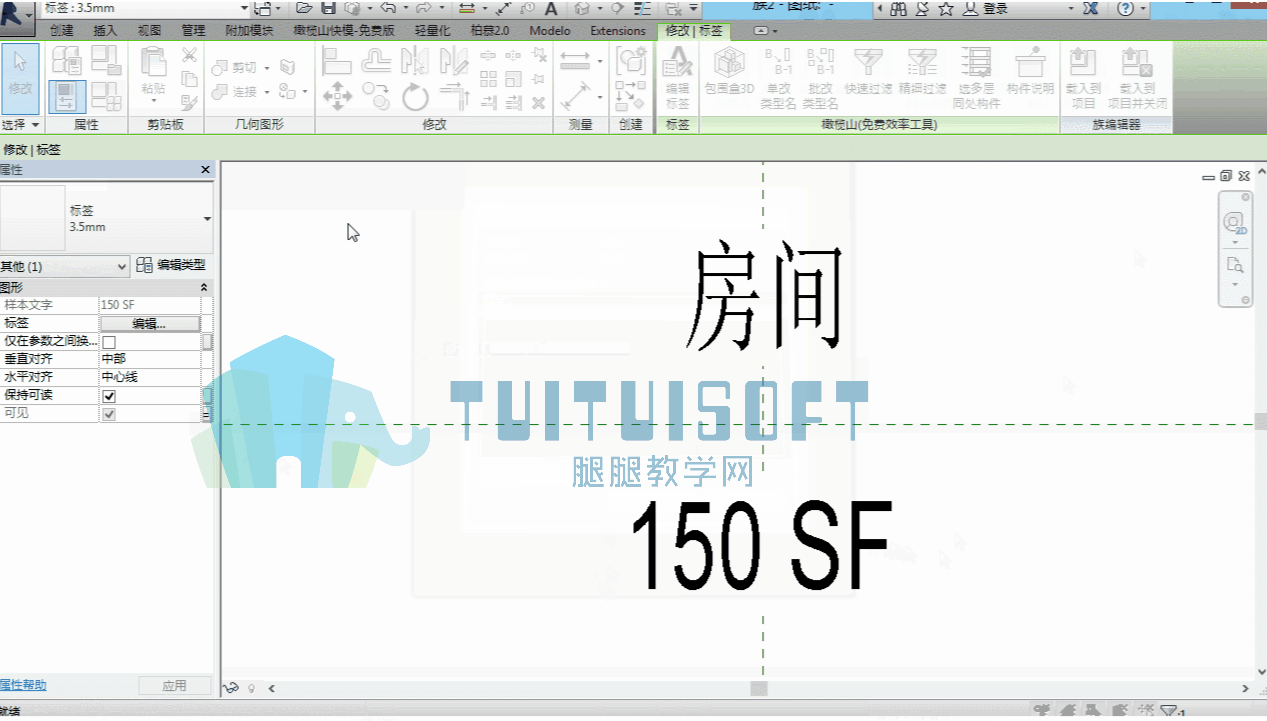Switch to the 视图 ribbon tab
The image size is (1267, 721).
click(x=149, y=31)
